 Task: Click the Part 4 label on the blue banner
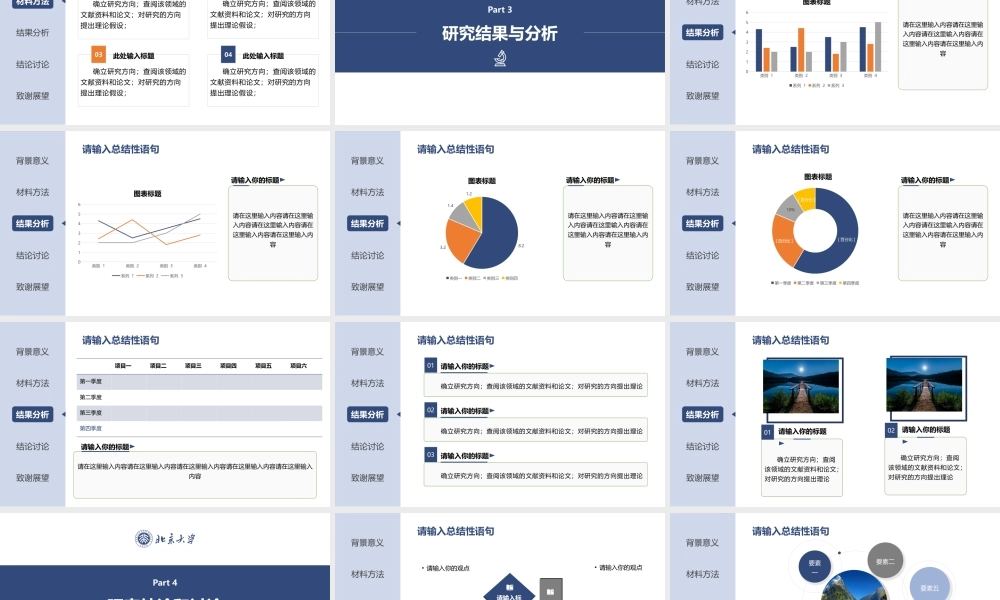[165, 582]
